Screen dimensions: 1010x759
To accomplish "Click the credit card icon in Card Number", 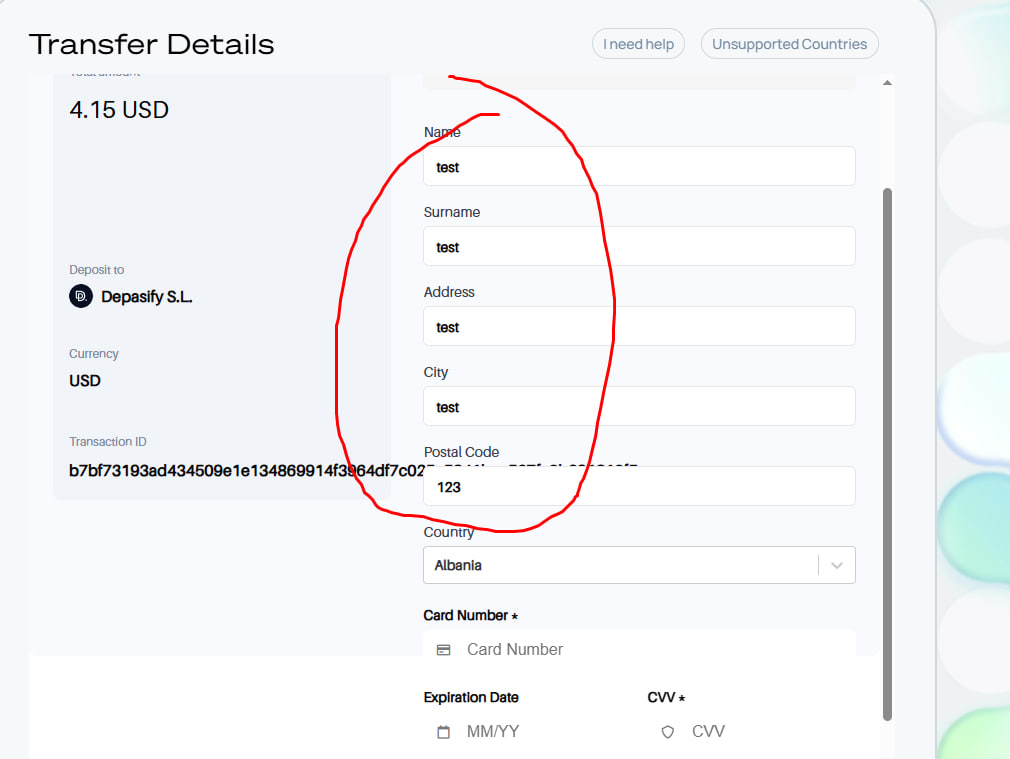I will tap(444, 650).
